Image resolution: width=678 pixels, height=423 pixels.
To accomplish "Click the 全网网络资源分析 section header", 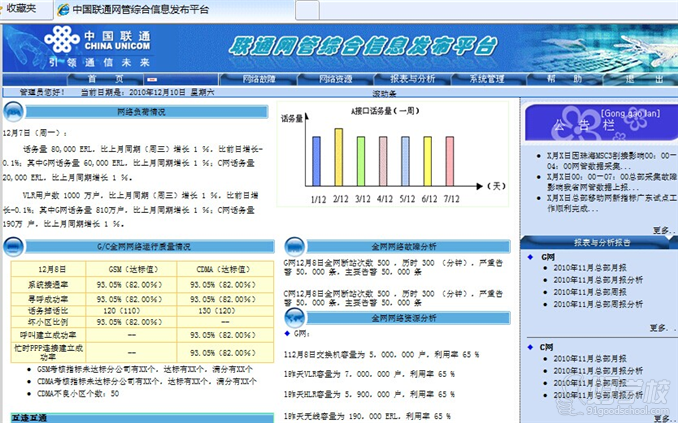I will (408, 318).
